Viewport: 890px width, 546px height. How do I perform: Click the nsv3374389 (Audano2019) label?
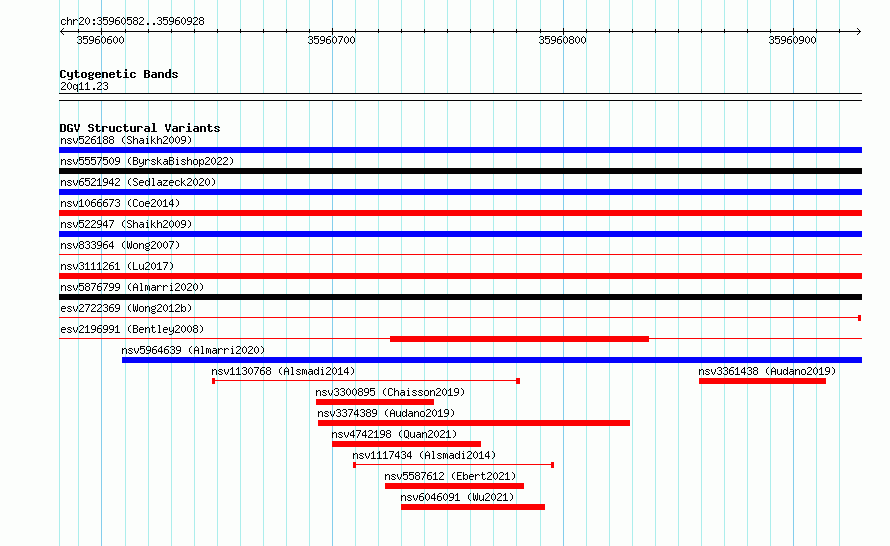click(386, 413)
